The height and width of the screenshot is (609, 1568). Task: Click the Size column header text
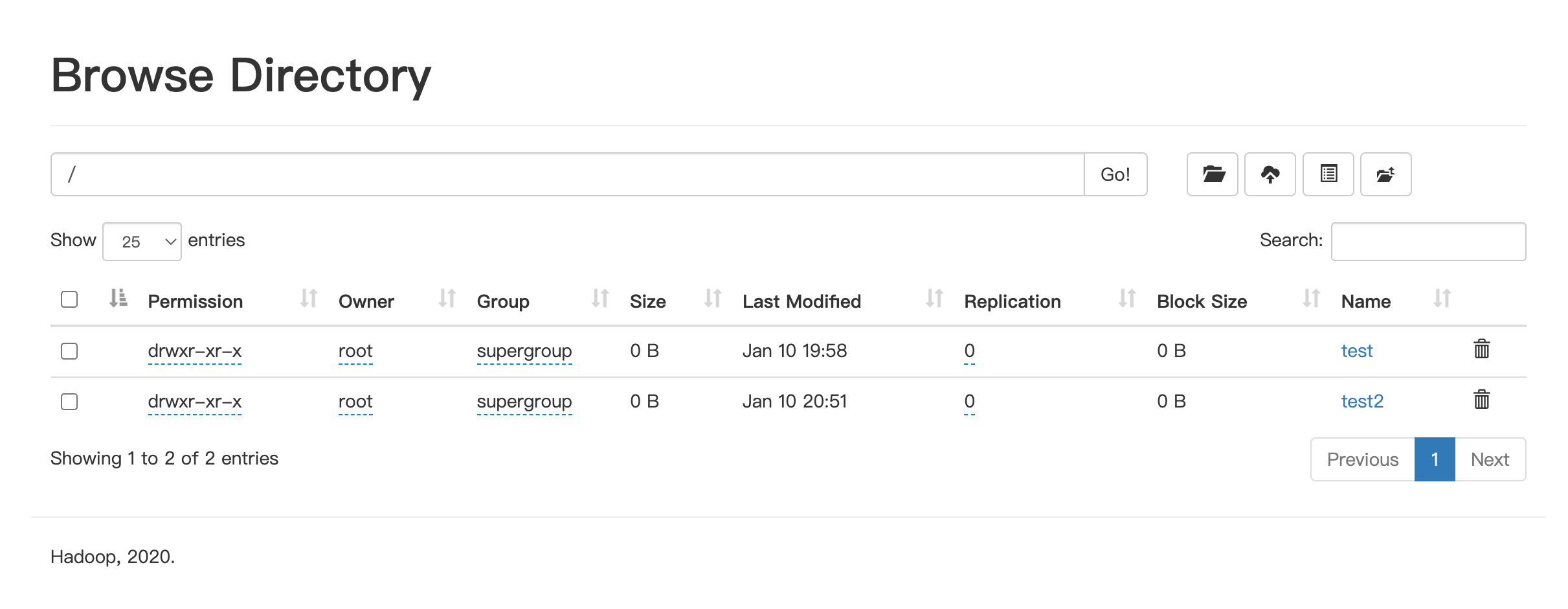(648, 301)
